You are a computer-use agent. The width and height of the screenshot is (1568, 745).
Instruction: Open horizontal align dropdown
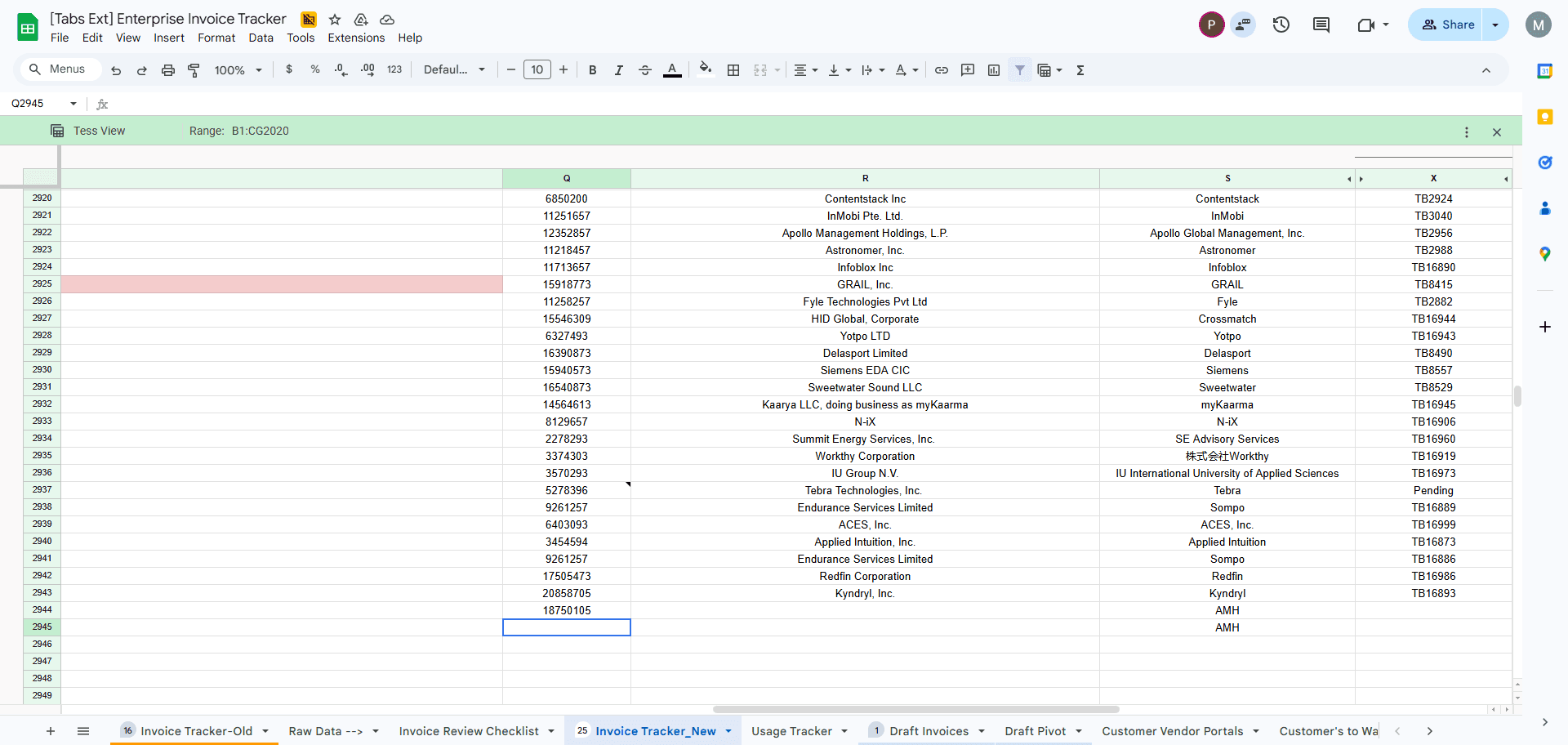tap(806, 70)
